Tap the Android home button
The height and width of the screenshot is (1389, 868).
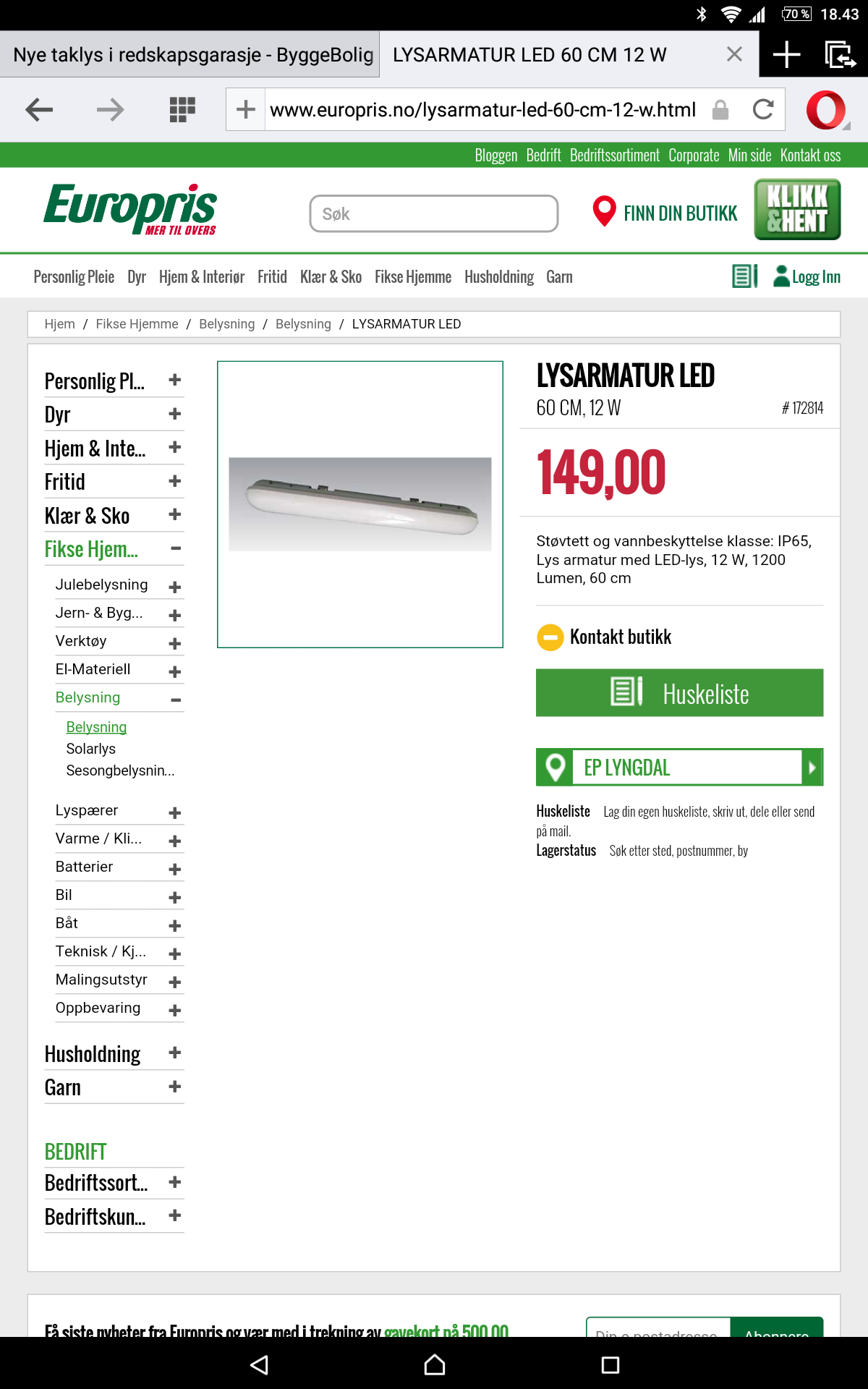pyautogui.click(x=434, y=1365)
